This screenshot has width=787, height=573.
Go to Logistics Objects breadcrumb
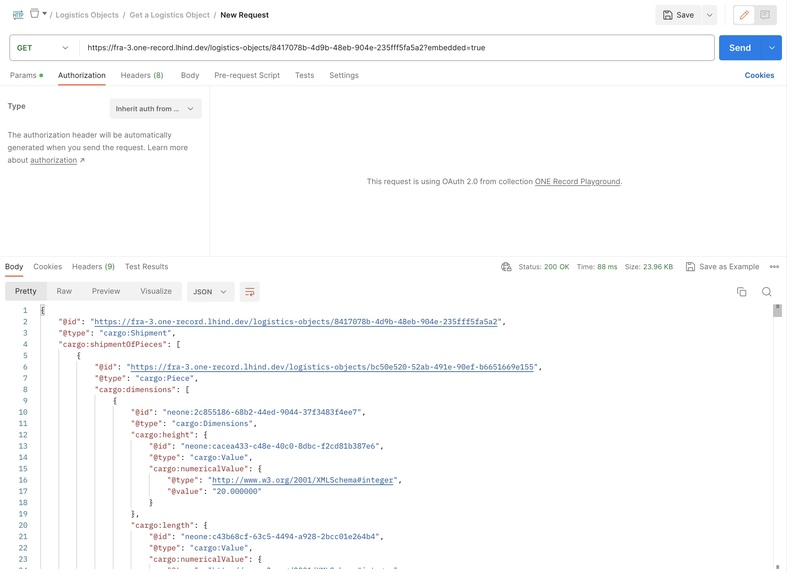coord(87,15)
